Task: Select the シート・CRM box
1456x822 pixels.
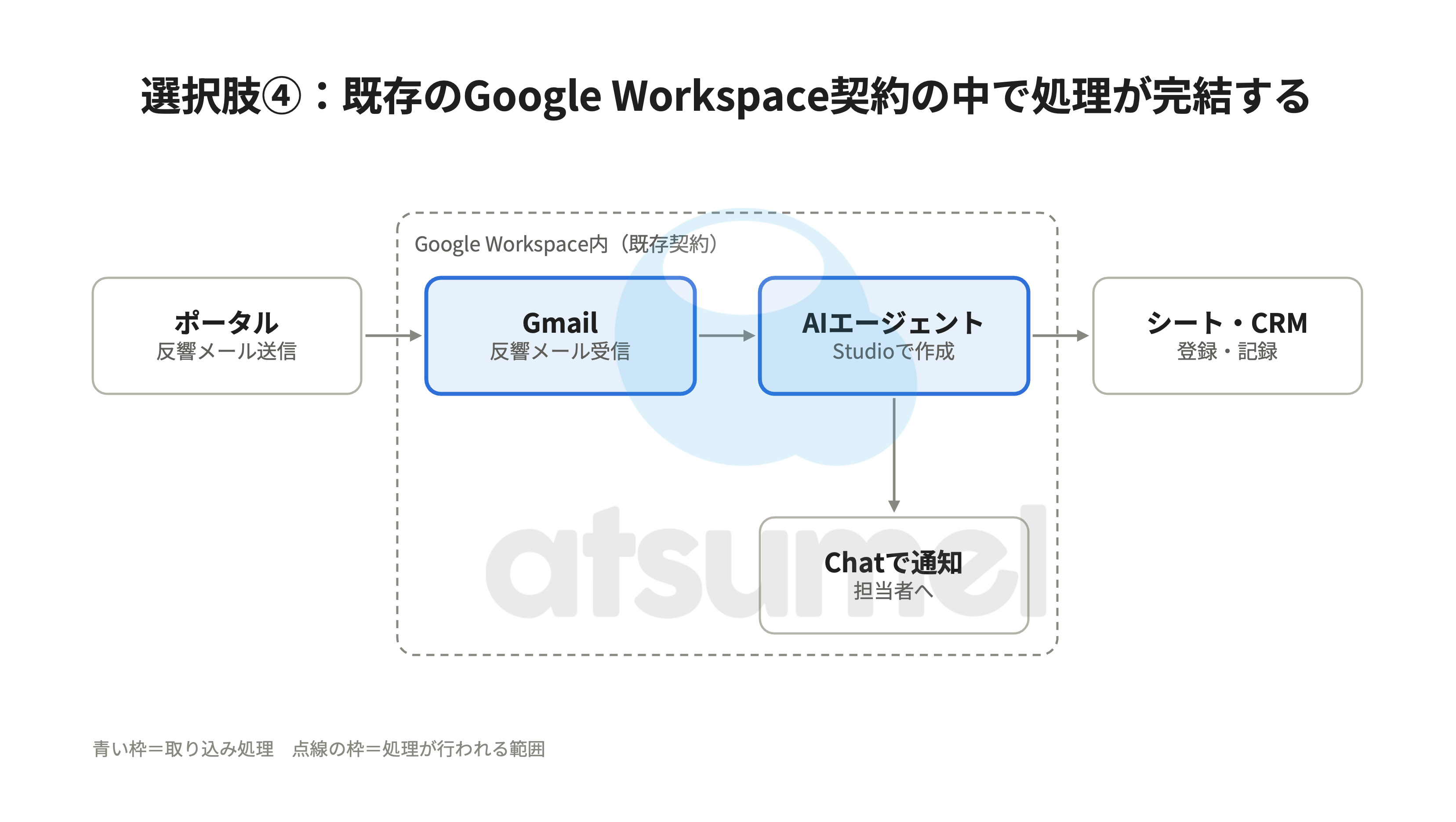Action: pos(1227,335)
